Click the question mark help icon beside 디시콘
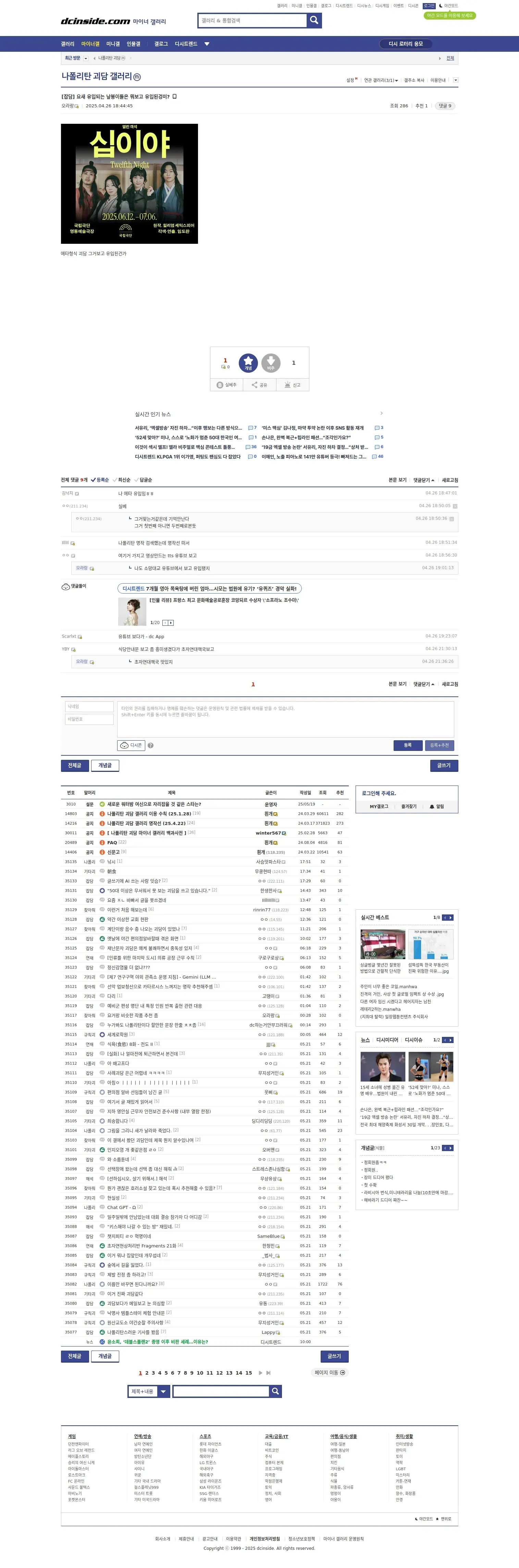 pos(150,745)
